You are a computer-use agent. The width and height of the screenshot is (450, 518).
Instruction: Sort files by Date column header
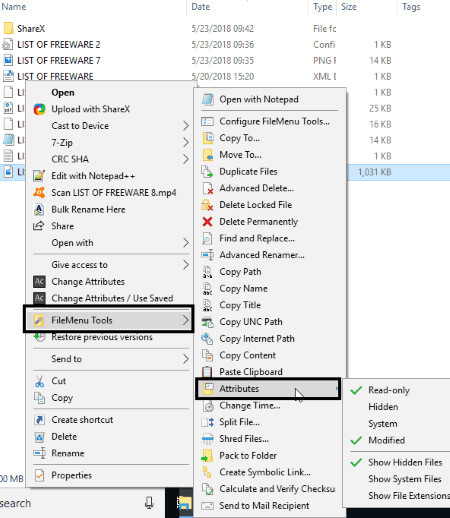point(201,7)
